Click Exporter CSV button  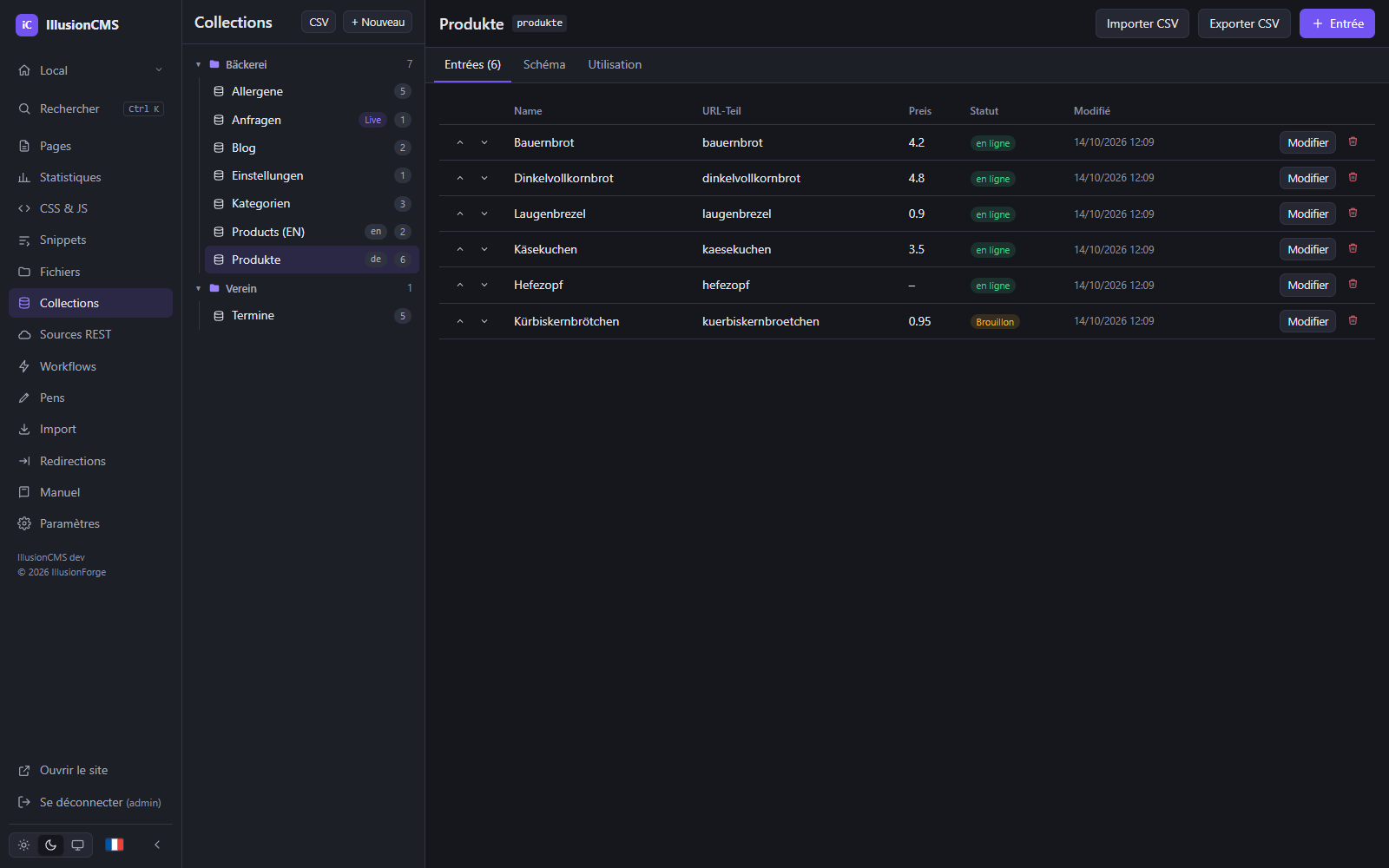pyautogui.click(x=1244, y=23)
